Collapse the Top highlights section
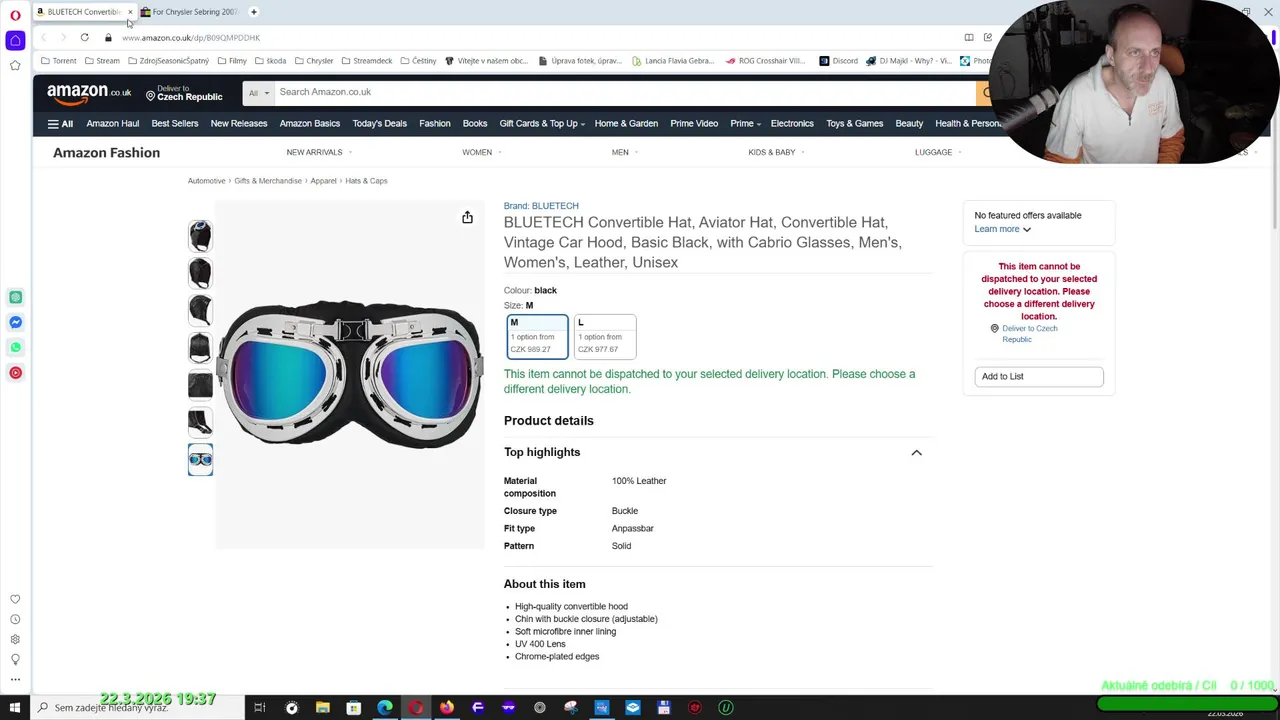 click(x=916, y=452)
